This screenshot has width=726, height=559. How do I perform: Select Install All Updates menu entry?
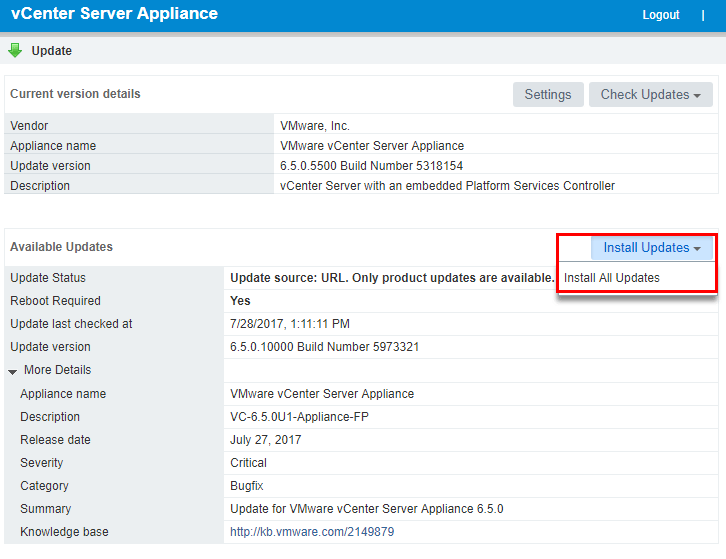[612, 278]
